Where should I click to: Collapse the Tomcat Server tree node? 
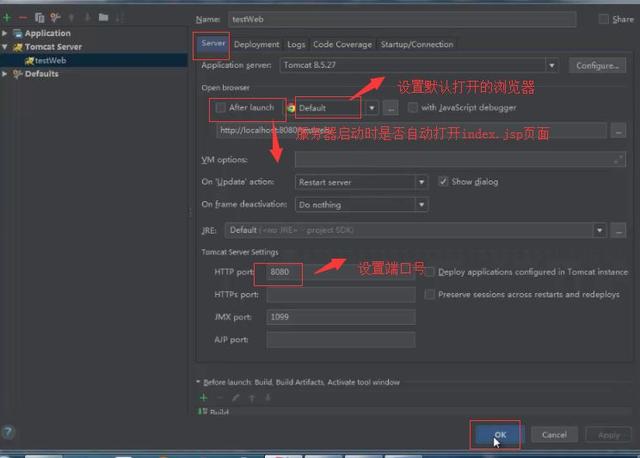[x=4, y=47]
